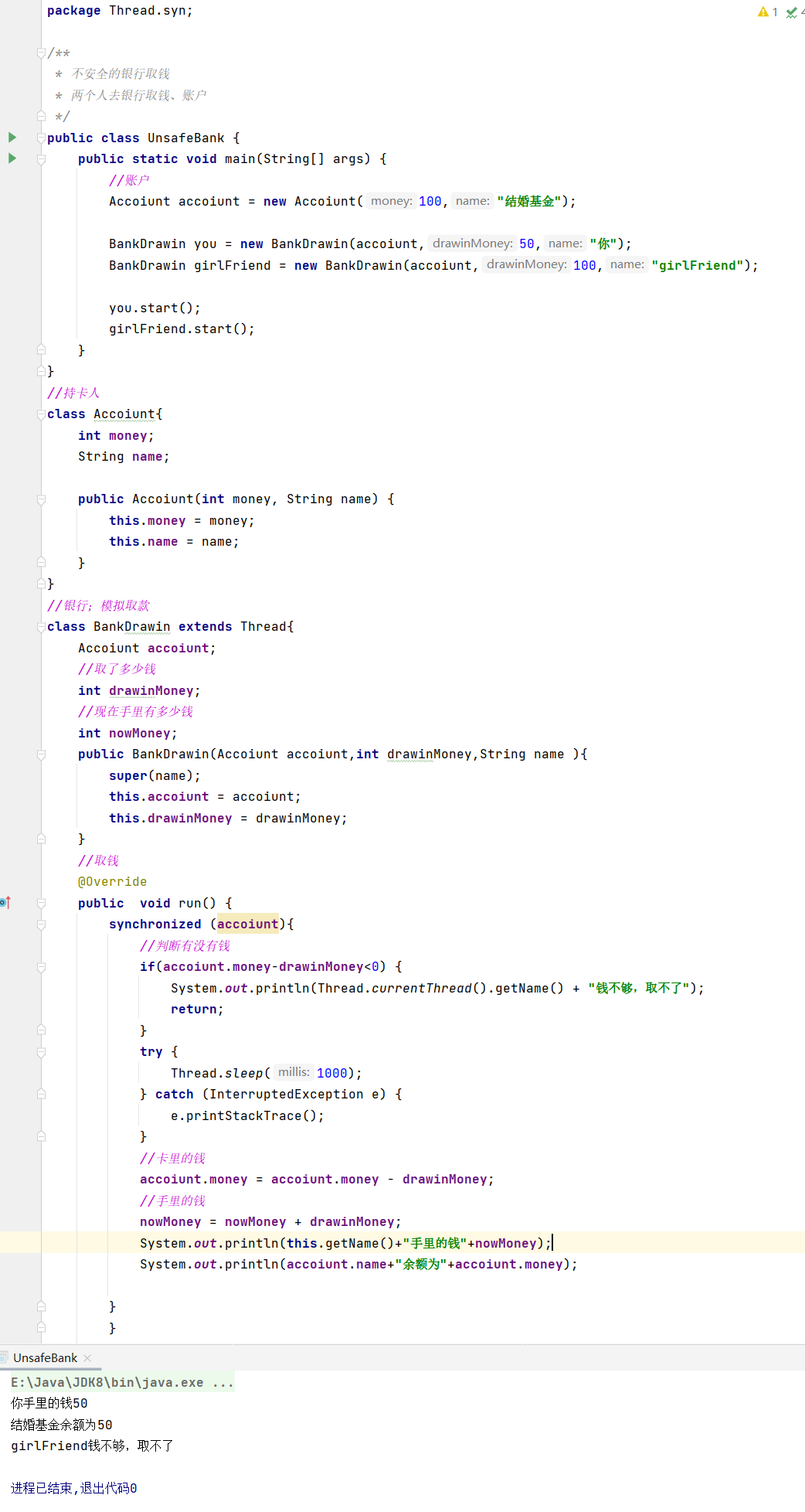The image size is (805, 1512).
Task: Click the int nowMoney field declaration
Action: pyautogui.click(x=127, y=733)
